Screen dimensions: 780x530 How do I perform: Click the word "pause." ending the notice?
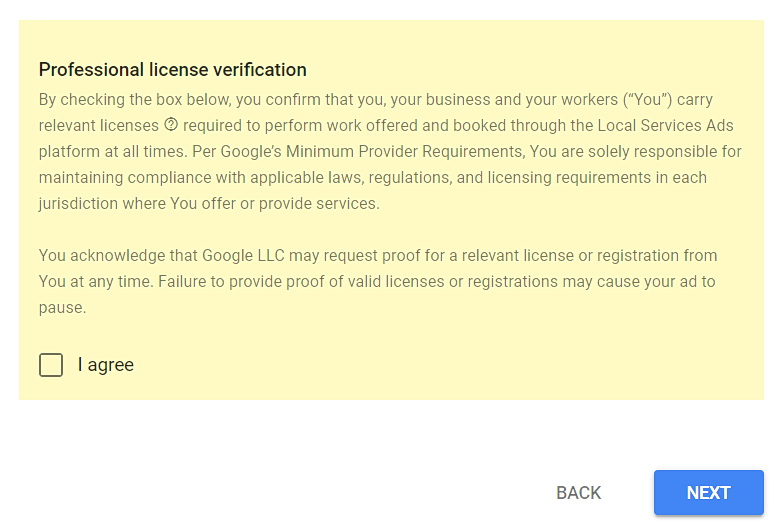click(63, 308)
